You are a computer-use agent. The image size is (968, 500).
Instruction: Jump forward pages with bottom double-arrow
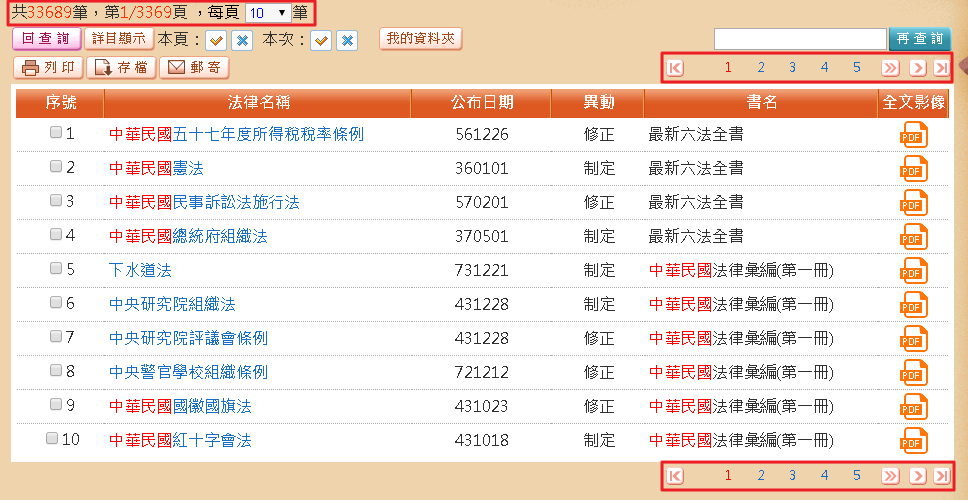click(x=889, y=476)
